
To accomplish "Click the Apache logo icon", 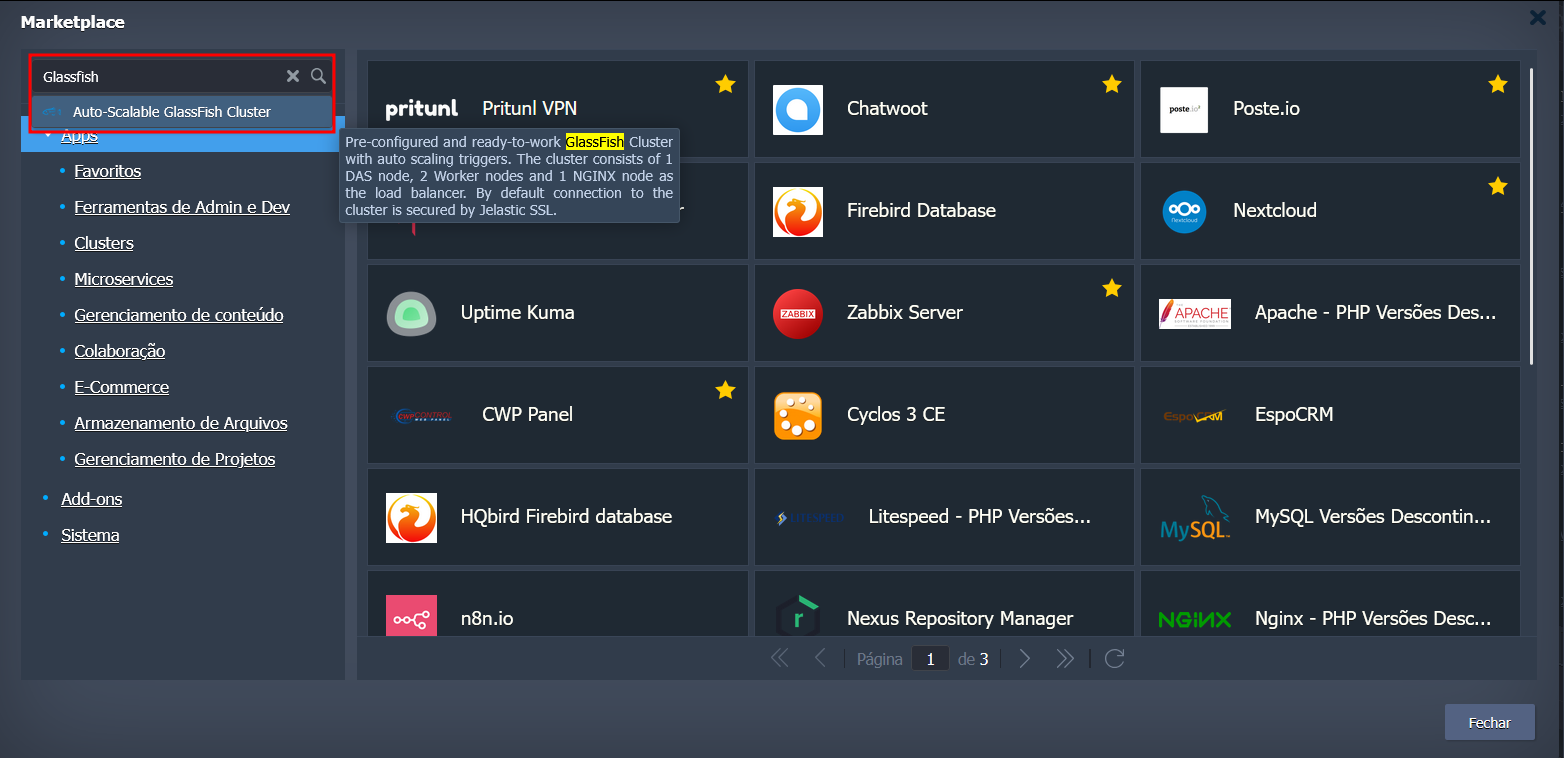I will [x=1195, y=313].
